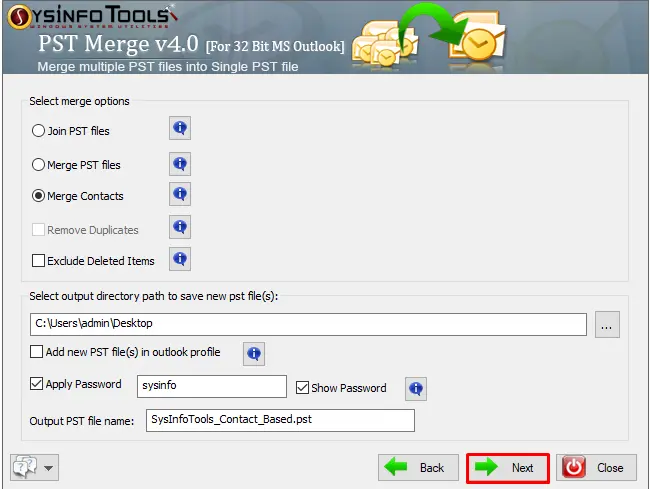Click the help chat bubbles icon
Screen dimensions: 650x489
(x=25, y=467)
